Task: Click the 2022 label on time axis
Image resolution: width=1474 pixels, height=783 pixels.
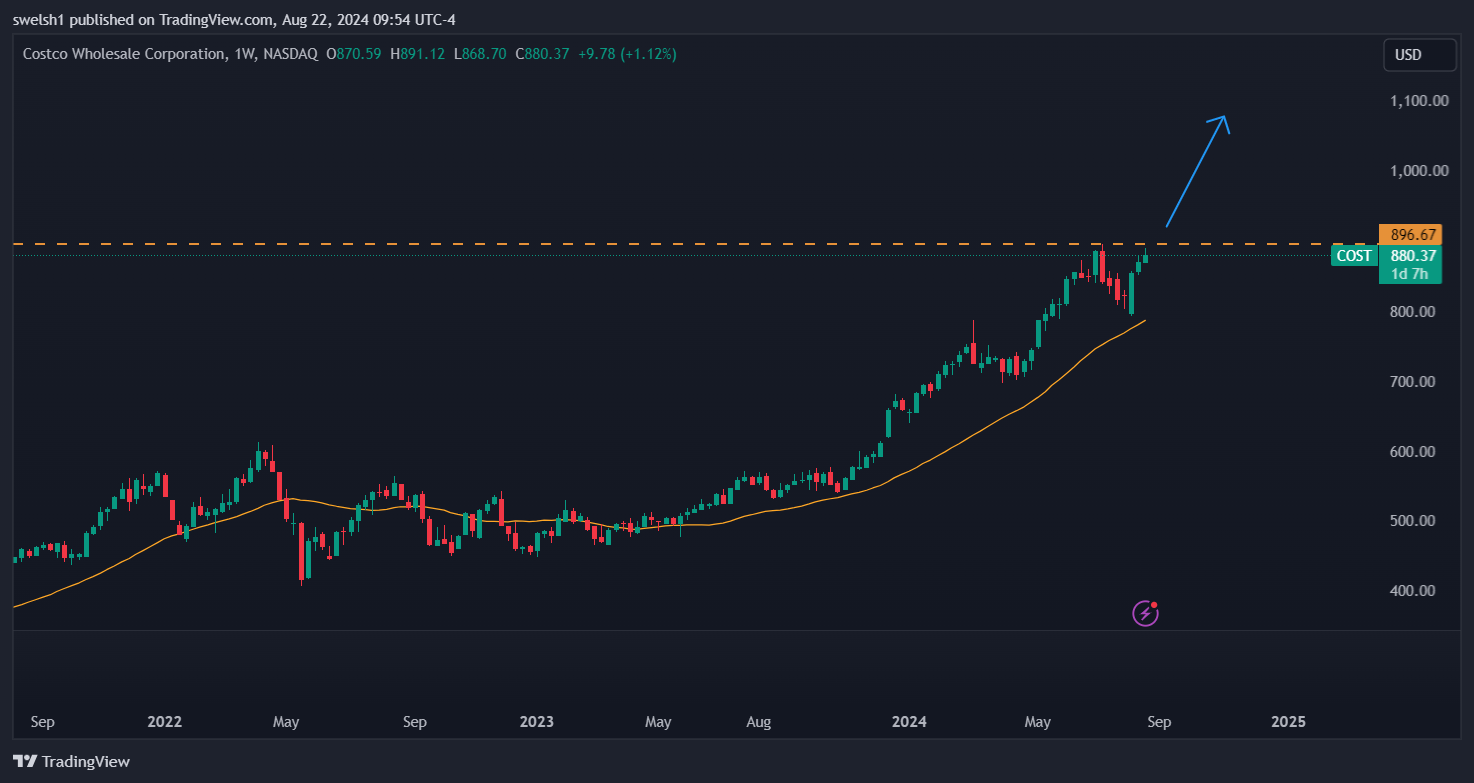Action: [x=164, y=721]
